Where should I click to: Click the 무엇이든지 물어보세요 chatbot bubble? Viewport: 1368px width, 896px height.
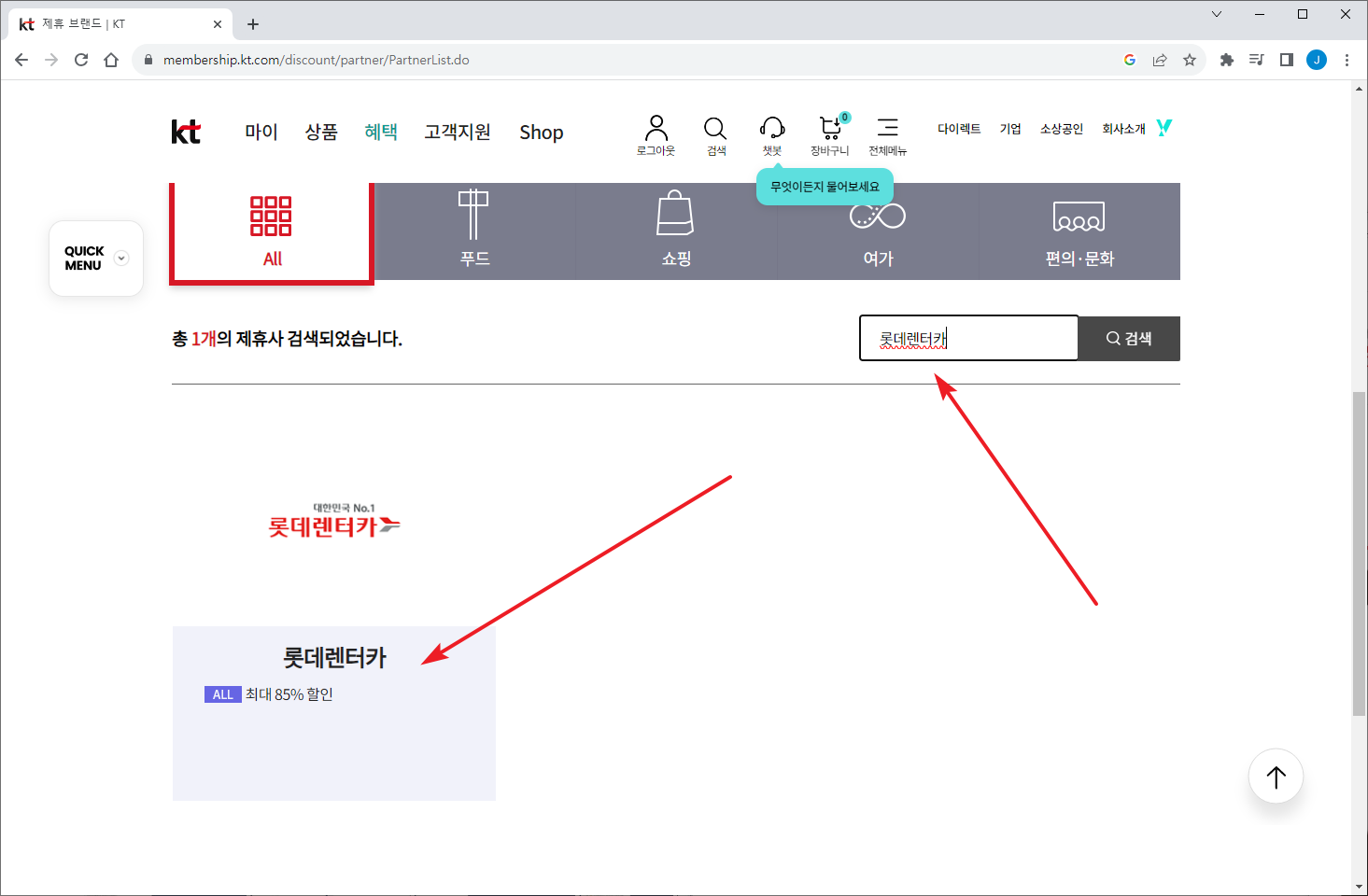point(825,187)
